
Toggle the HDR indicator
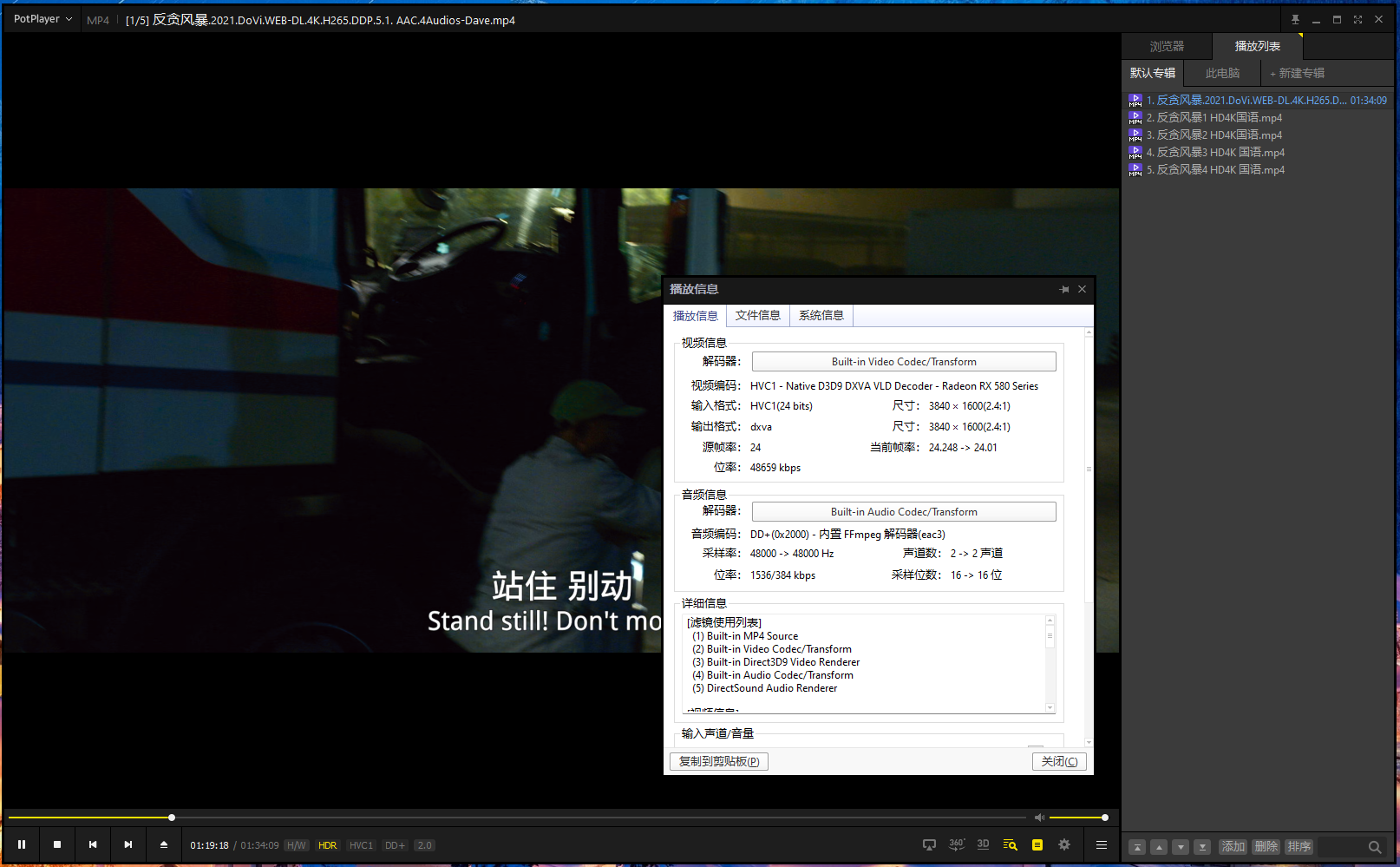(x=327, y=845)
